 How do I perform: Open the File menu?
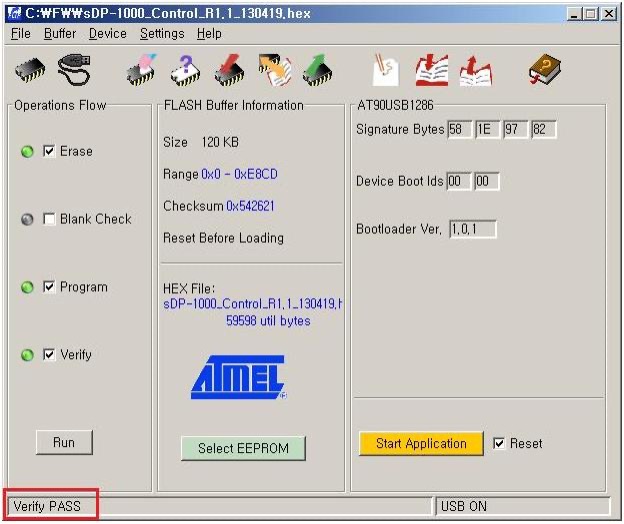[20, 33]
